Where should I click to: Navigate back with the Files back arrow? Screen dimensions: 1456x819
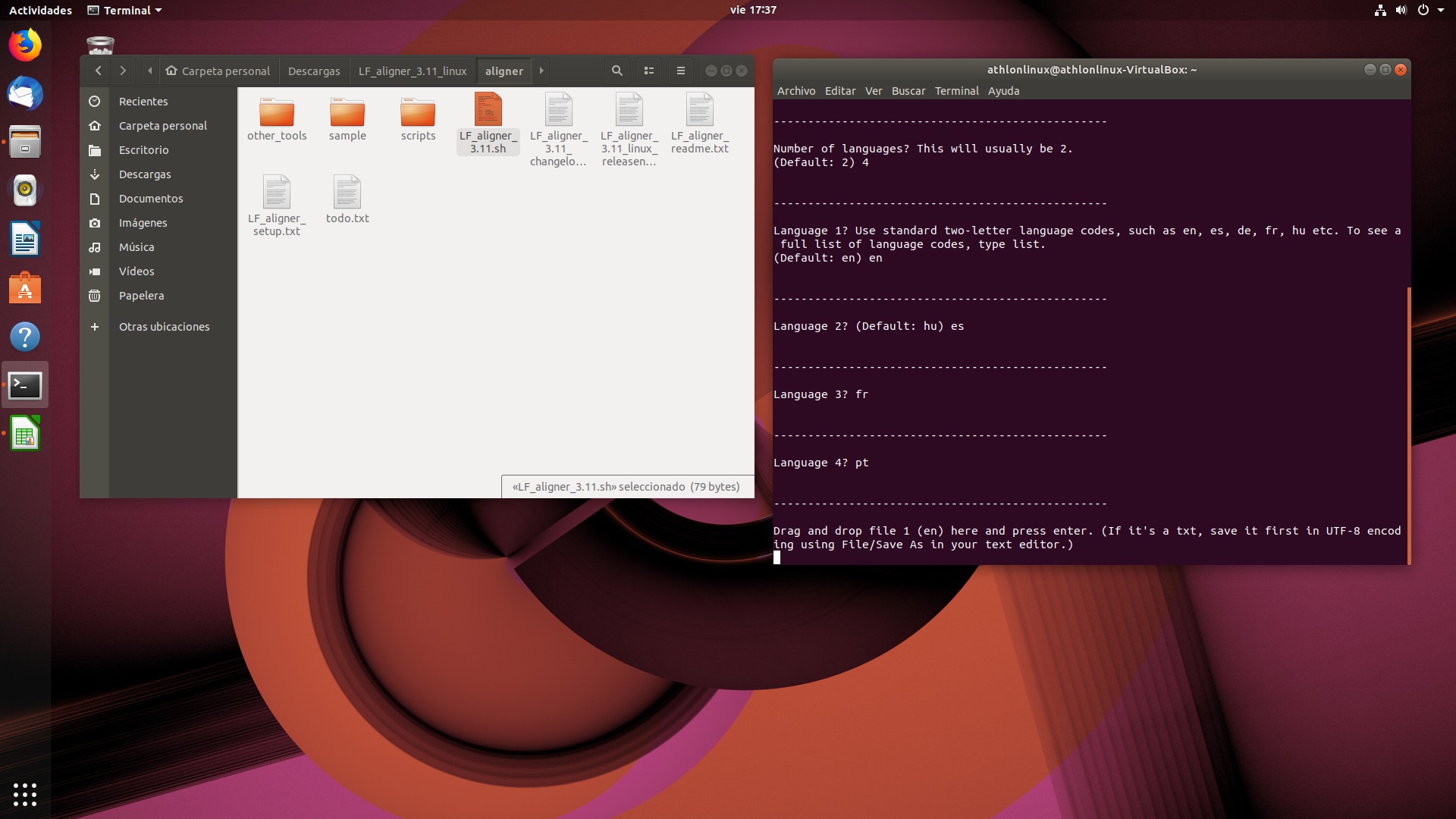99,70
